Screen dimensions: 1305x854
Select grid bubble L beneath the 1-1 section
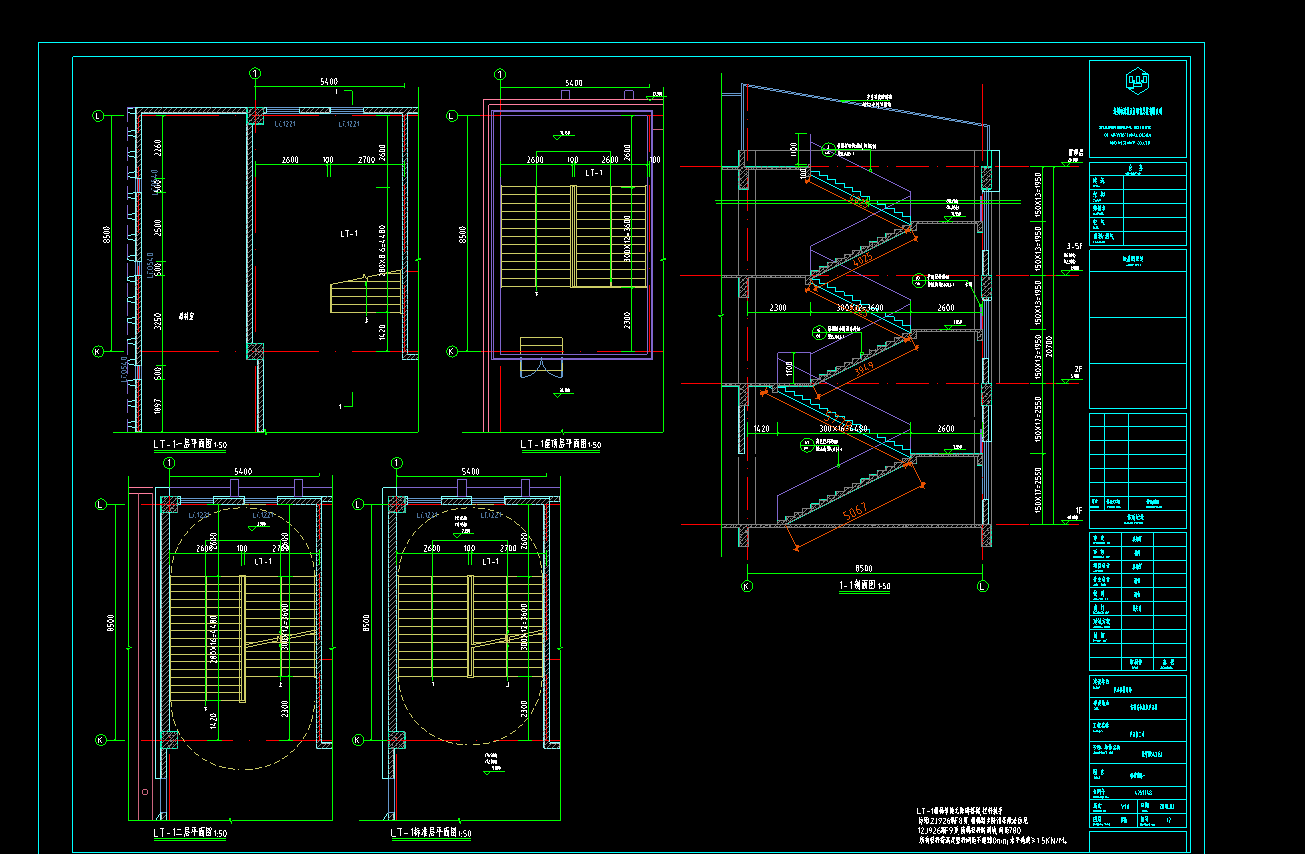click(x=982, y=586)
